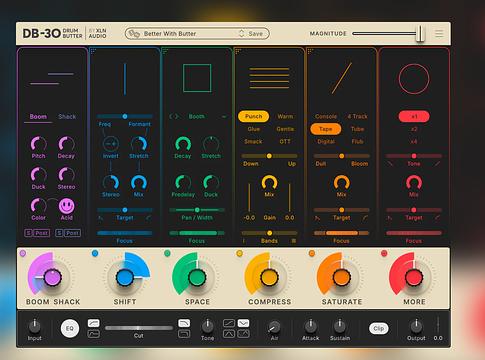Toggle the More module power dot

tap(384, 253)
